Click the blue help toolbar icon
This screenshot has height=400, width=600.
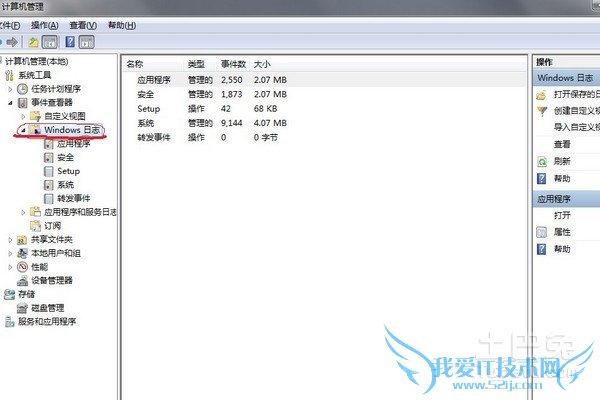point(70,41)
